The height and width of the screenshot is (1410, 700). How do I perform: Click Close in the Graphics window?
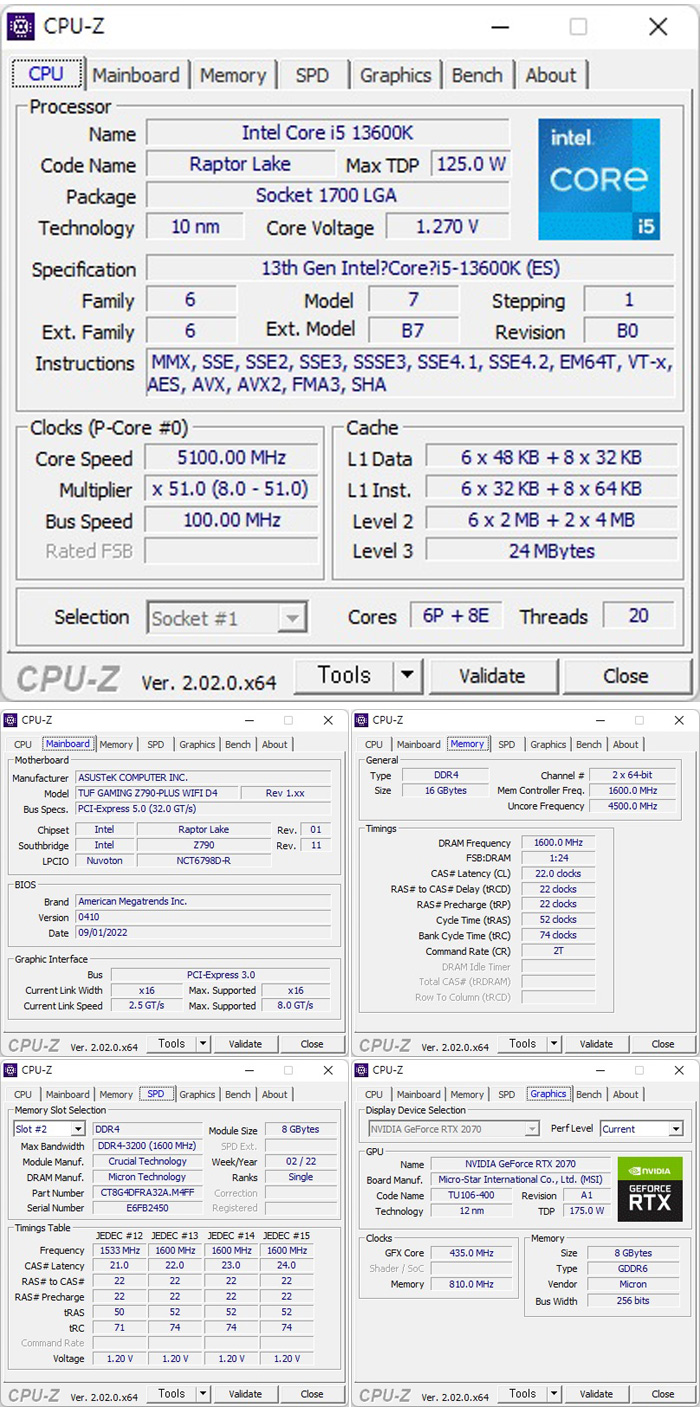[663, 1394]
